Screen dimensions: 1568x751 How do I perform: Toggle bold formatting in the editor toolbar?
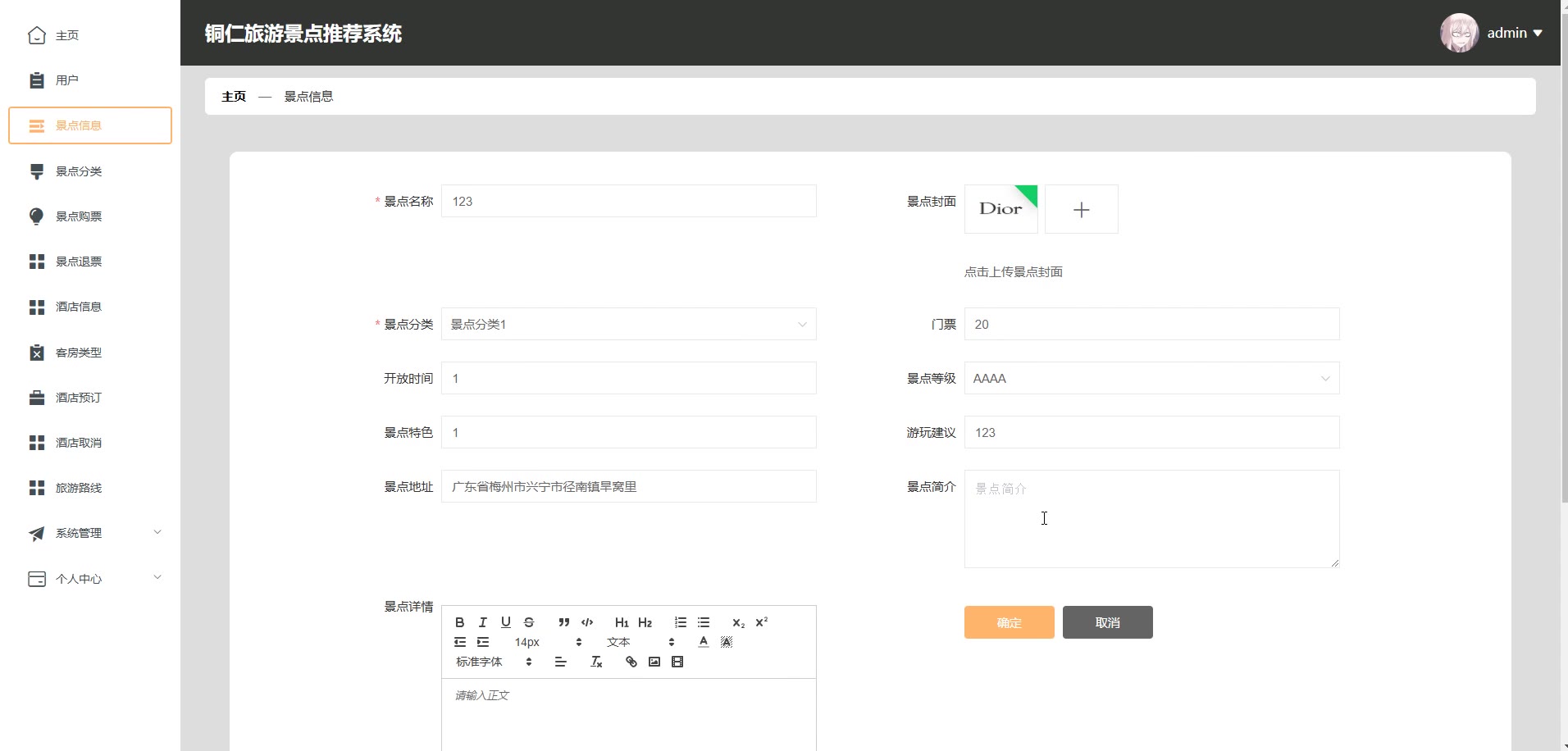(459, 622)
